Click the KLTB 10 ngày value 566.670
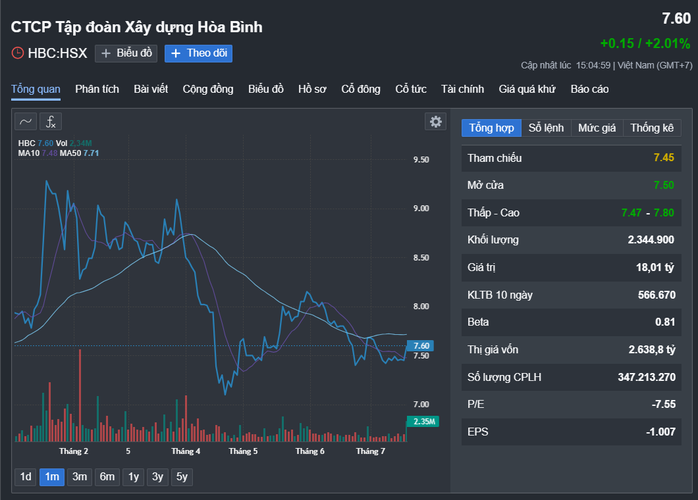The height and width of the screenshot is (500, 698). (657, 295)
